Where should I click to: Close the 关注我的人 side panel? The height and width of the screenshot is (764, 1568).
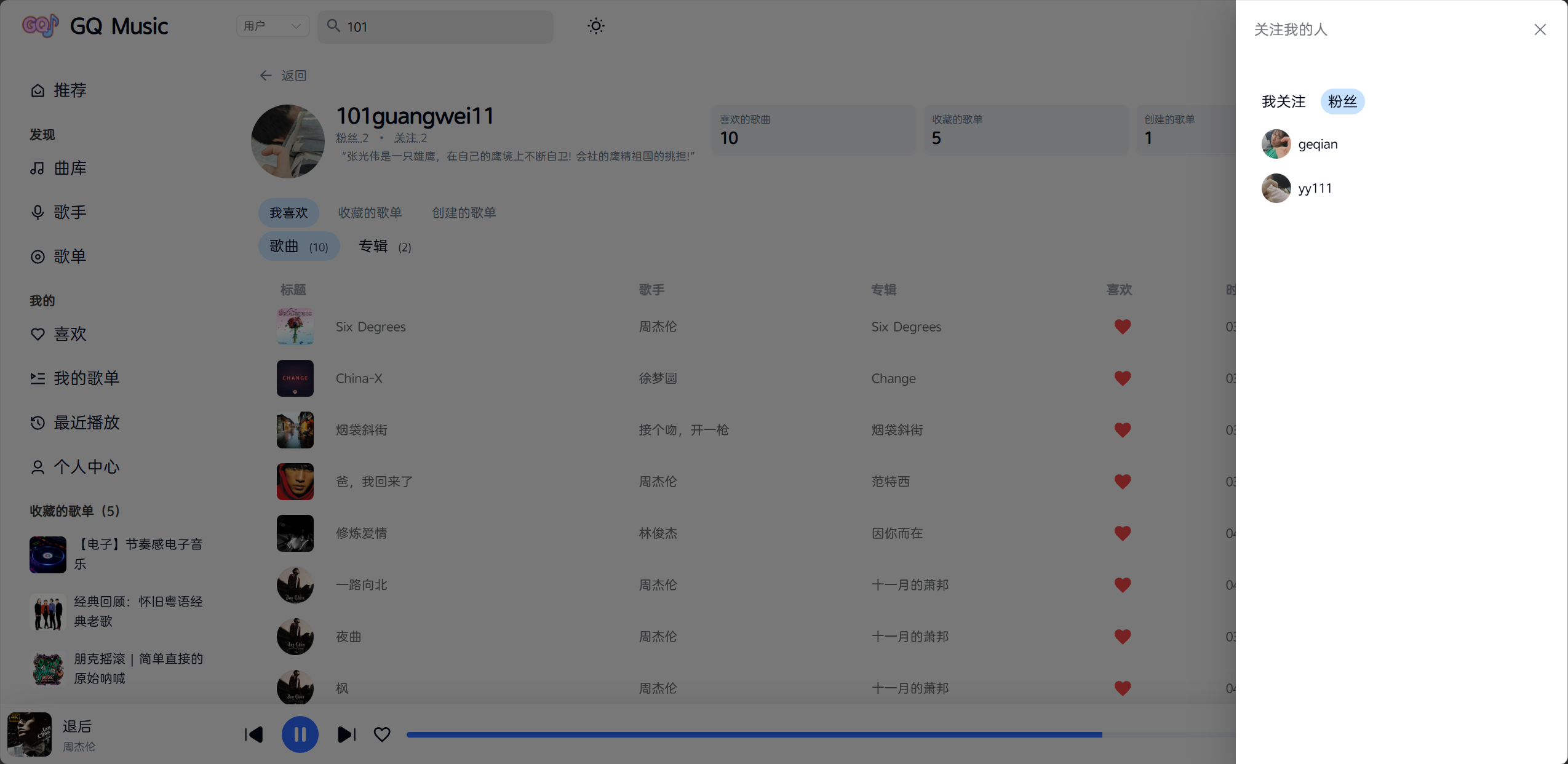(x=1540, y=30)
